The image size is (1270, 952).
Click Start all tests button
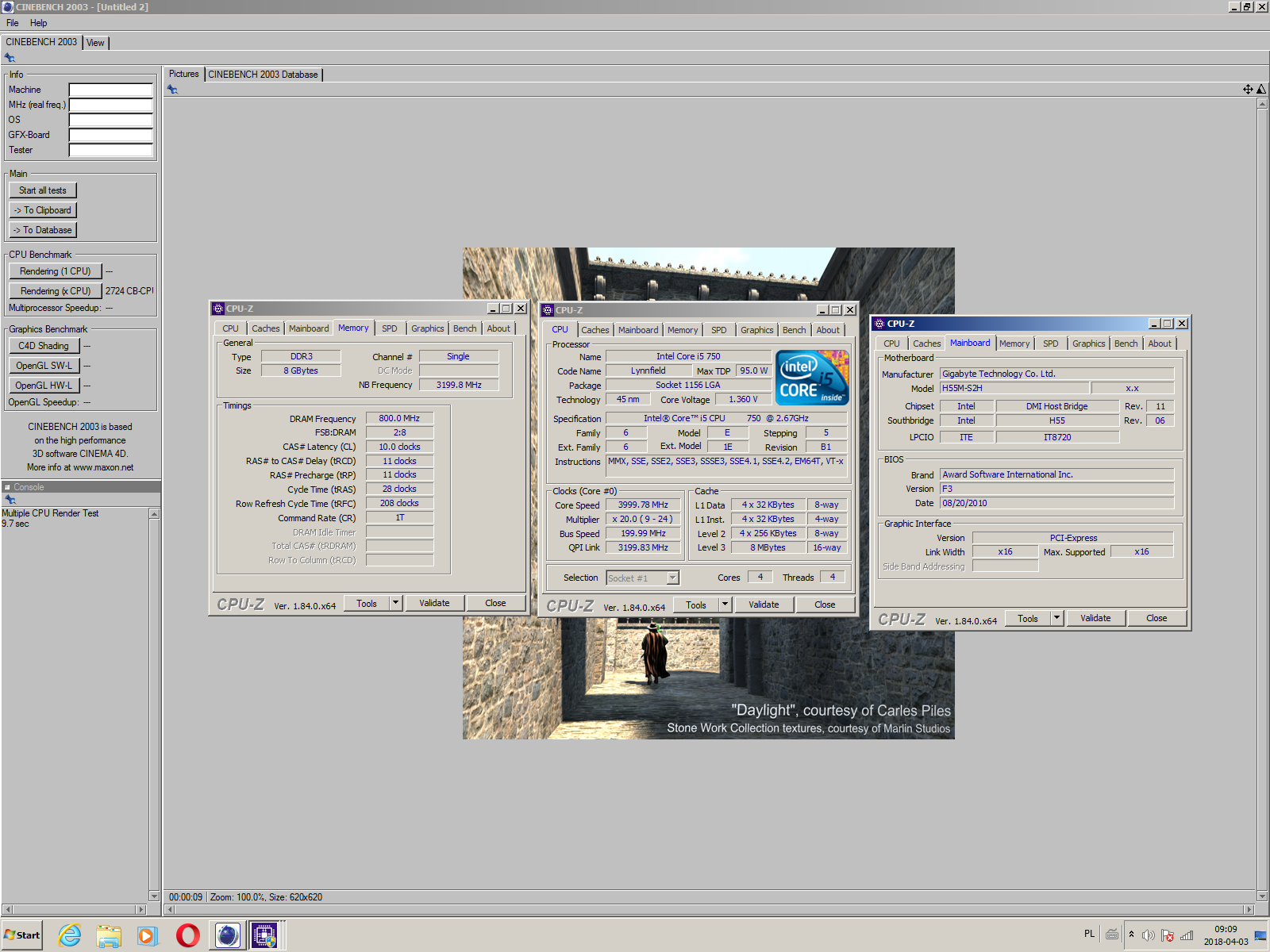[43, 190]
